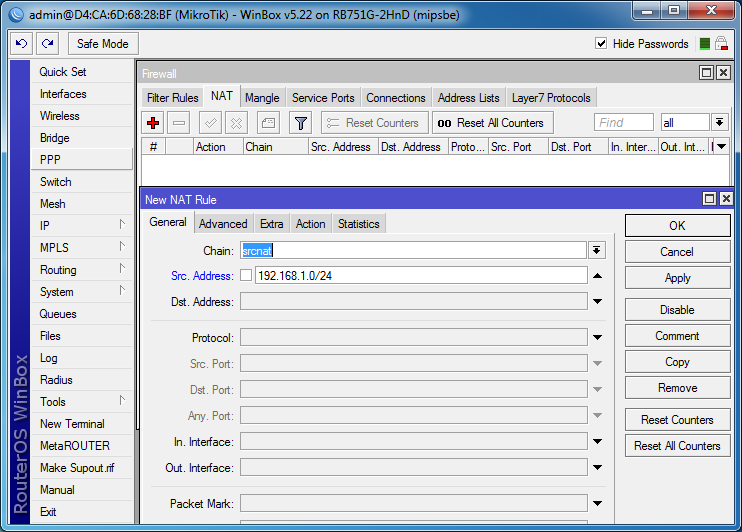The image size is (742, 532).
Task: Switch to the Mangle tab
Action: [262, 98]
